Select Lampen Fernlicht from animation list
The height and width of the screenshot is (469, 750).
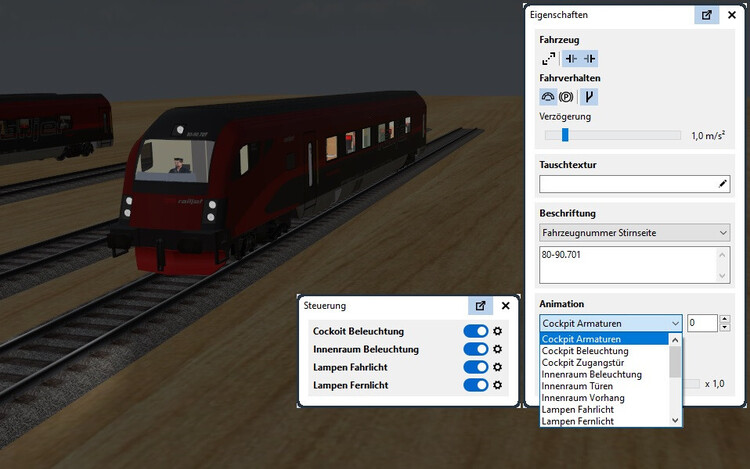[605, 421]
